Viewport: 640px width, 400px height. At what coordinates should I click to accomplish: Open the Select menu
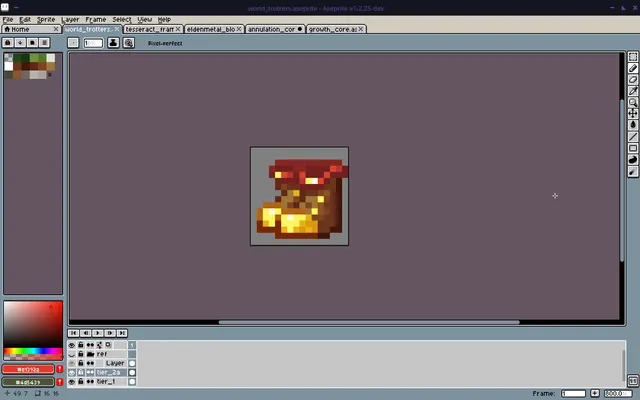(122, 20)
